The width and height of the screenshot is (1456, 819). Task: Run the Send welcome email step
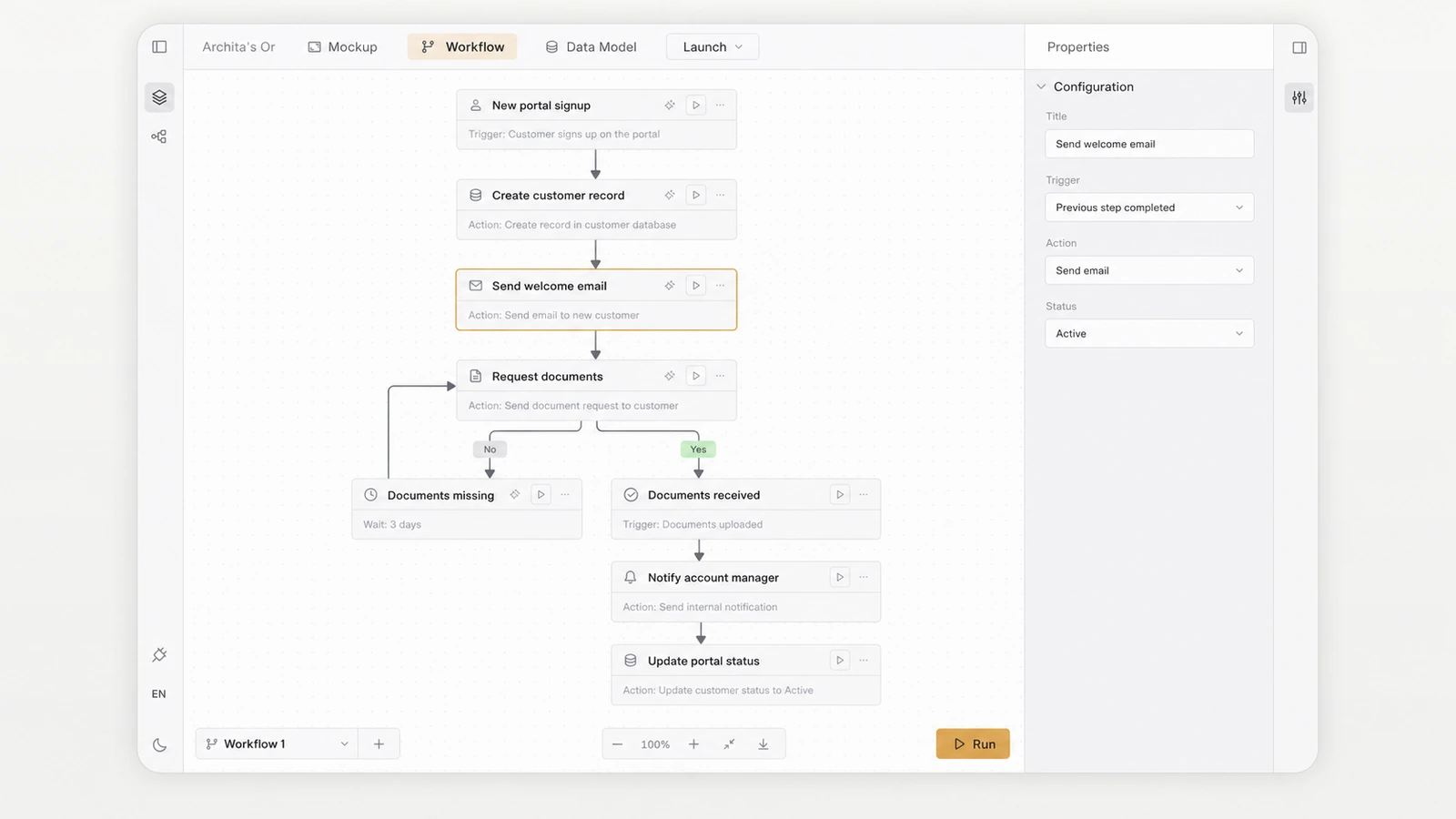(x=696, y=286)
